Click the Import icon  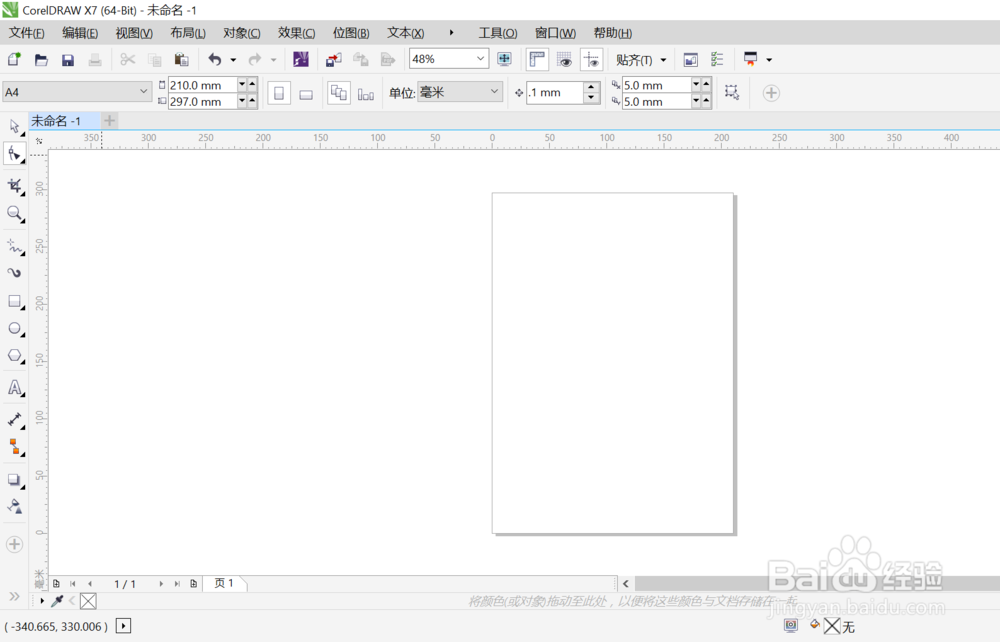(334, 60)
